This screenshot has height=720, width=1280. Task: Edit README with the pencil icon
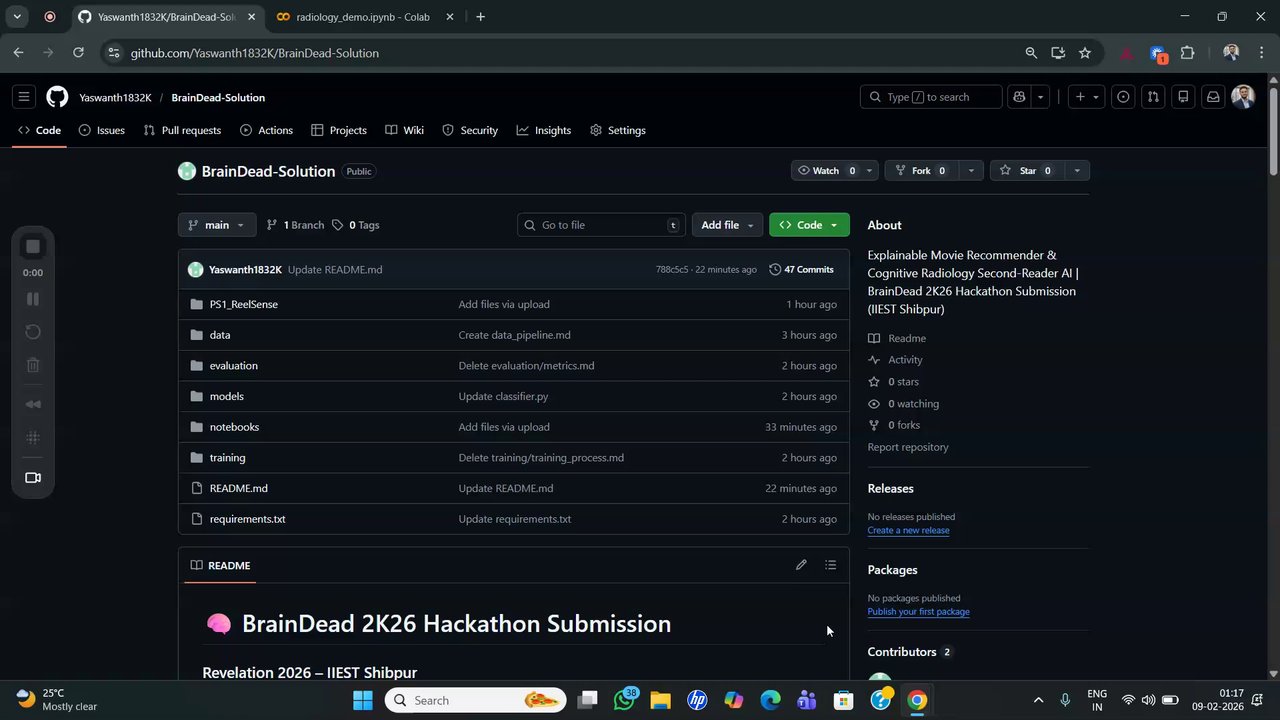click(801, 565)
